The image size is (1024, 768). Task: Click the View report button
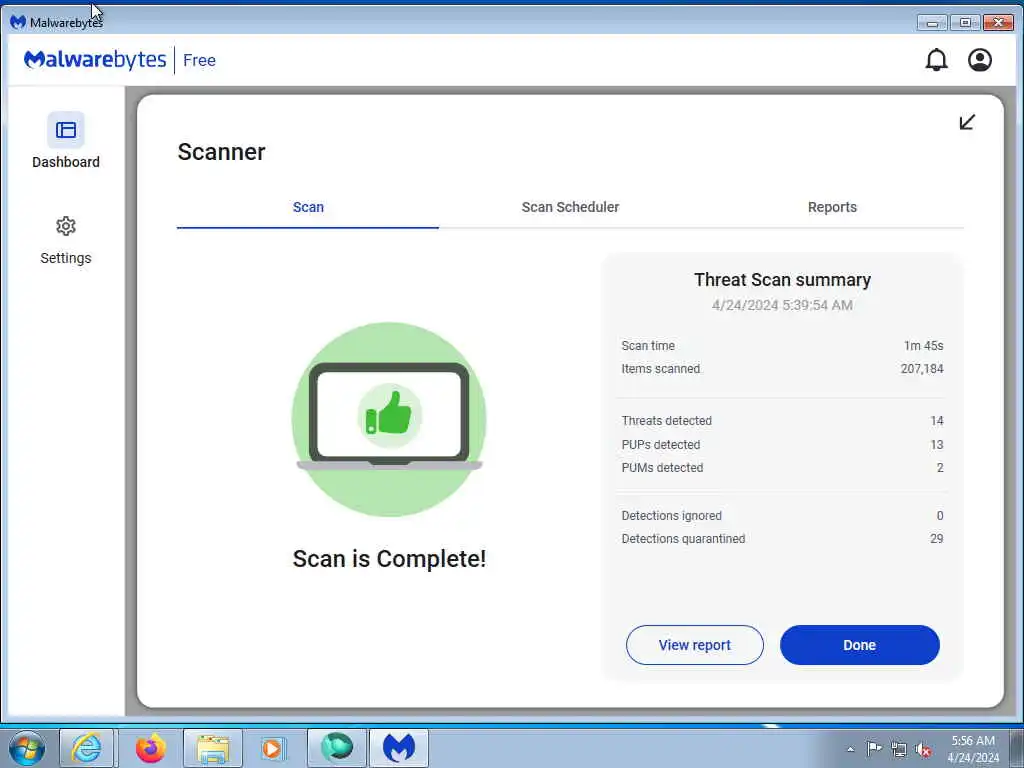point(694,645)
